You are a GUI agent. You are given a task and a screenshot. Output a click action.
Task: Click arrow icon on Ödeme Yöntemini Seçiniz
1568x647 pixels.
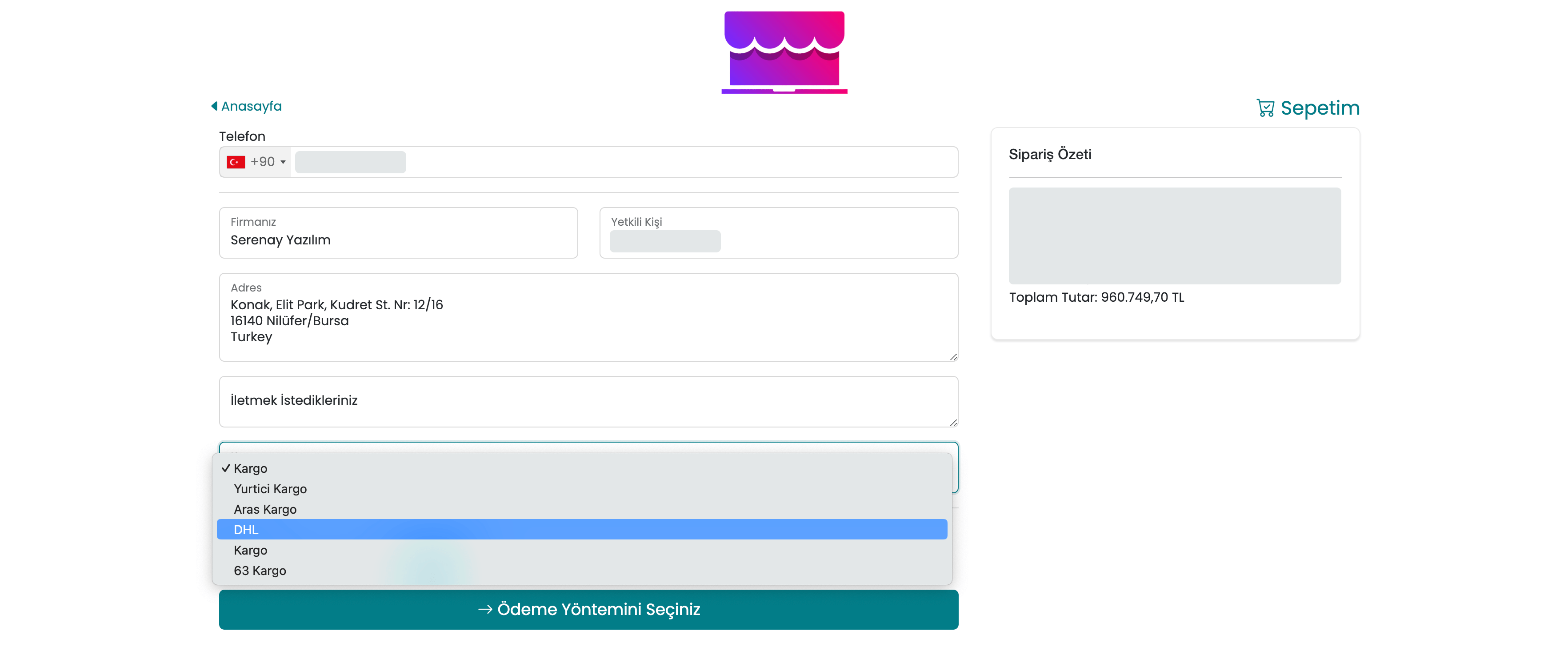484,609
